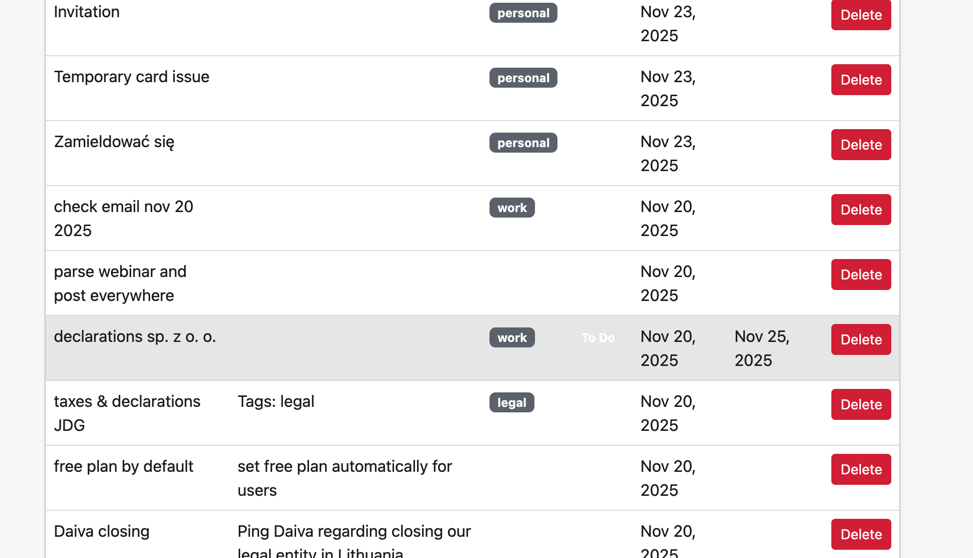Delete the Temporary card issue task
Screen dimensions: 973x558
(860, 80)
